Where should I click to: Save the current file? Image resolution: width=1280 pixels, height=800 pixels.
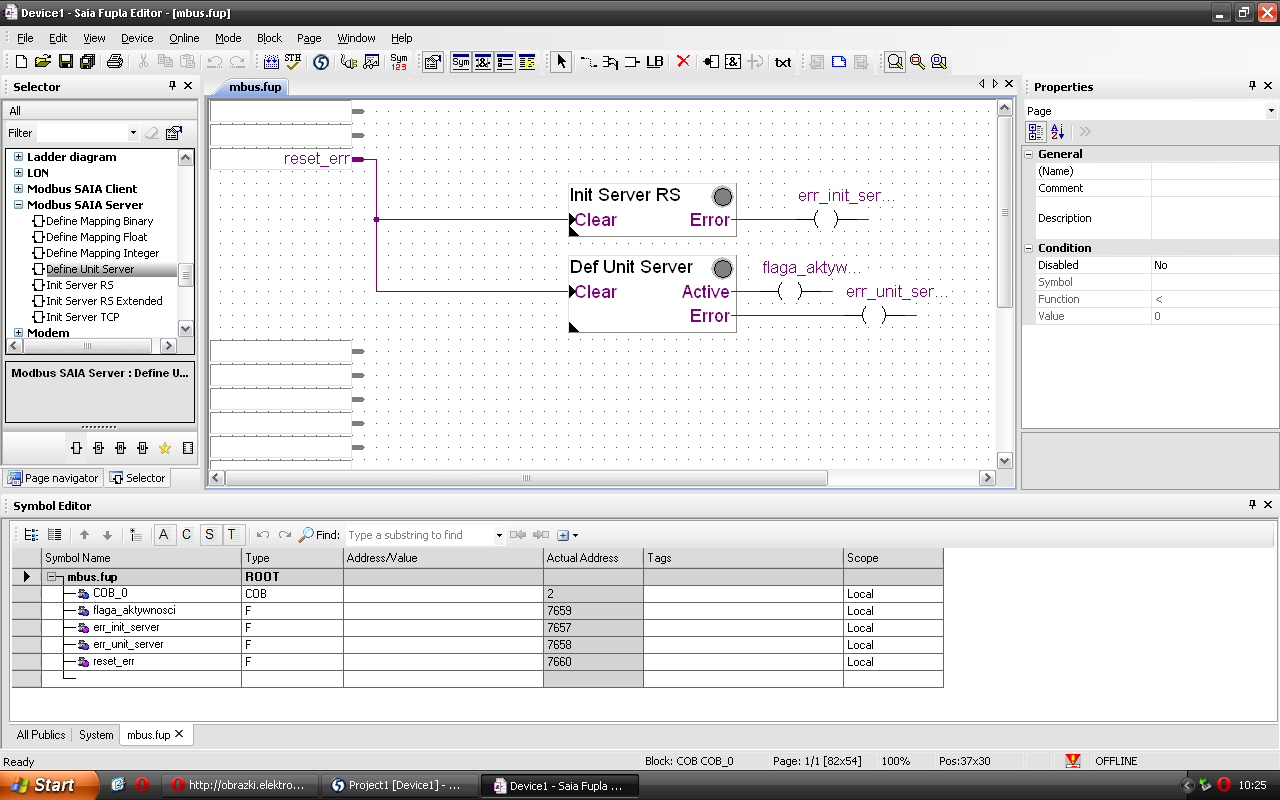pyautogui.click(x=66, y=62)
